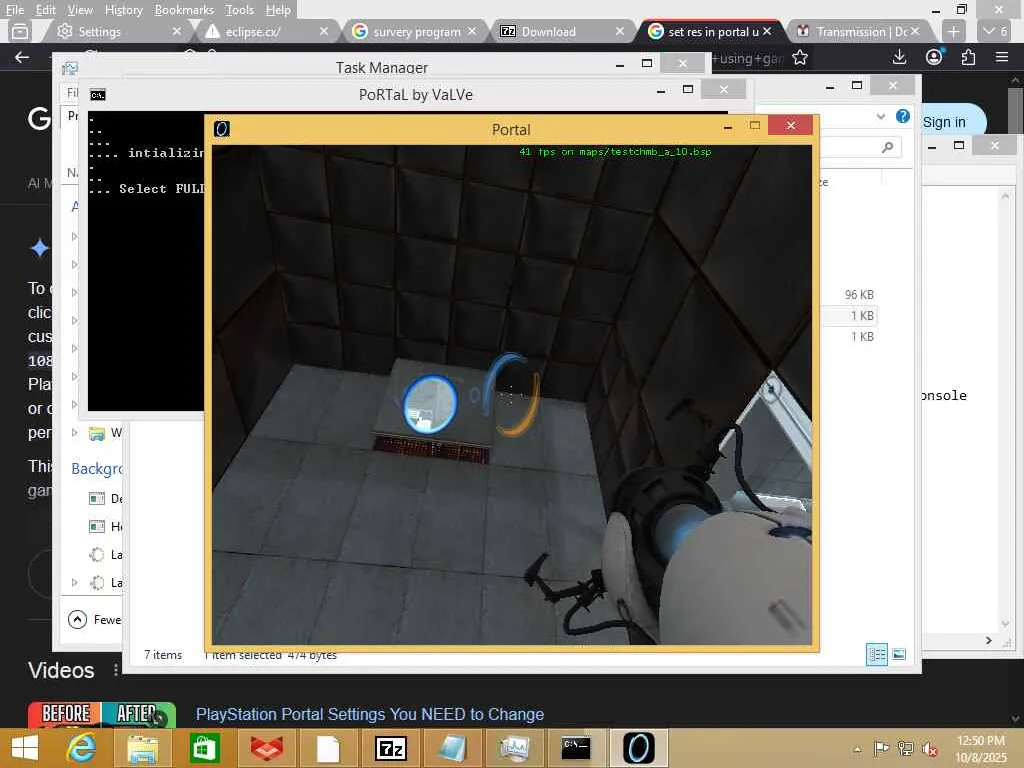The height and width of the screenshot is (768, 1024).
Task: Close the survery program browser tab
Action: [472, 31]
